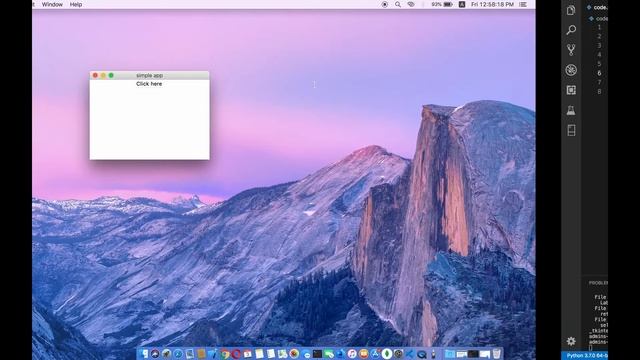640x360 pixels.
Task: Open the VS Code Search magnifier icon
Action: 571,29
